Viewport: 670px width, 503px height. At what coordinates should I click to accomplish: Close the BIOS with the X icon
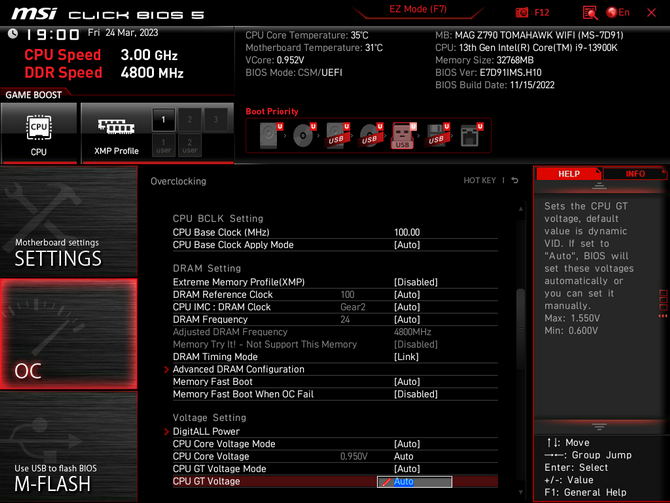click(x=651, y=12)
